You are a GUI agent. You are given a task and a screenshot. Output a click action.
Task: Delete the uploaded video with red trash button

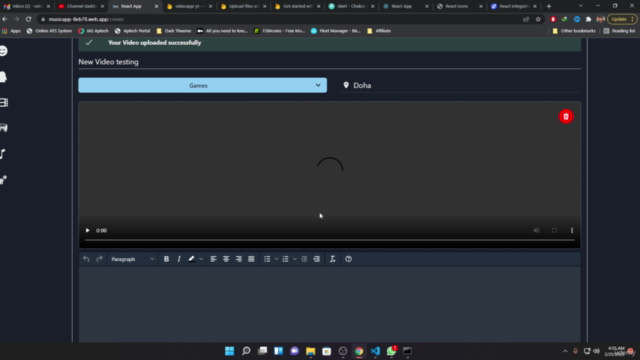[x=566, y=117]
